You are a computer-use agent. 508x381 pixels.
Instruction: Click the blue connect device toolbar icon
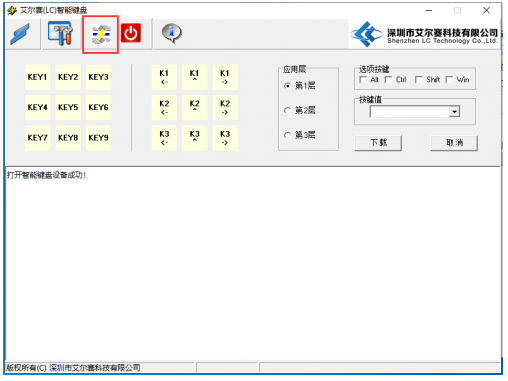[20, 34]
